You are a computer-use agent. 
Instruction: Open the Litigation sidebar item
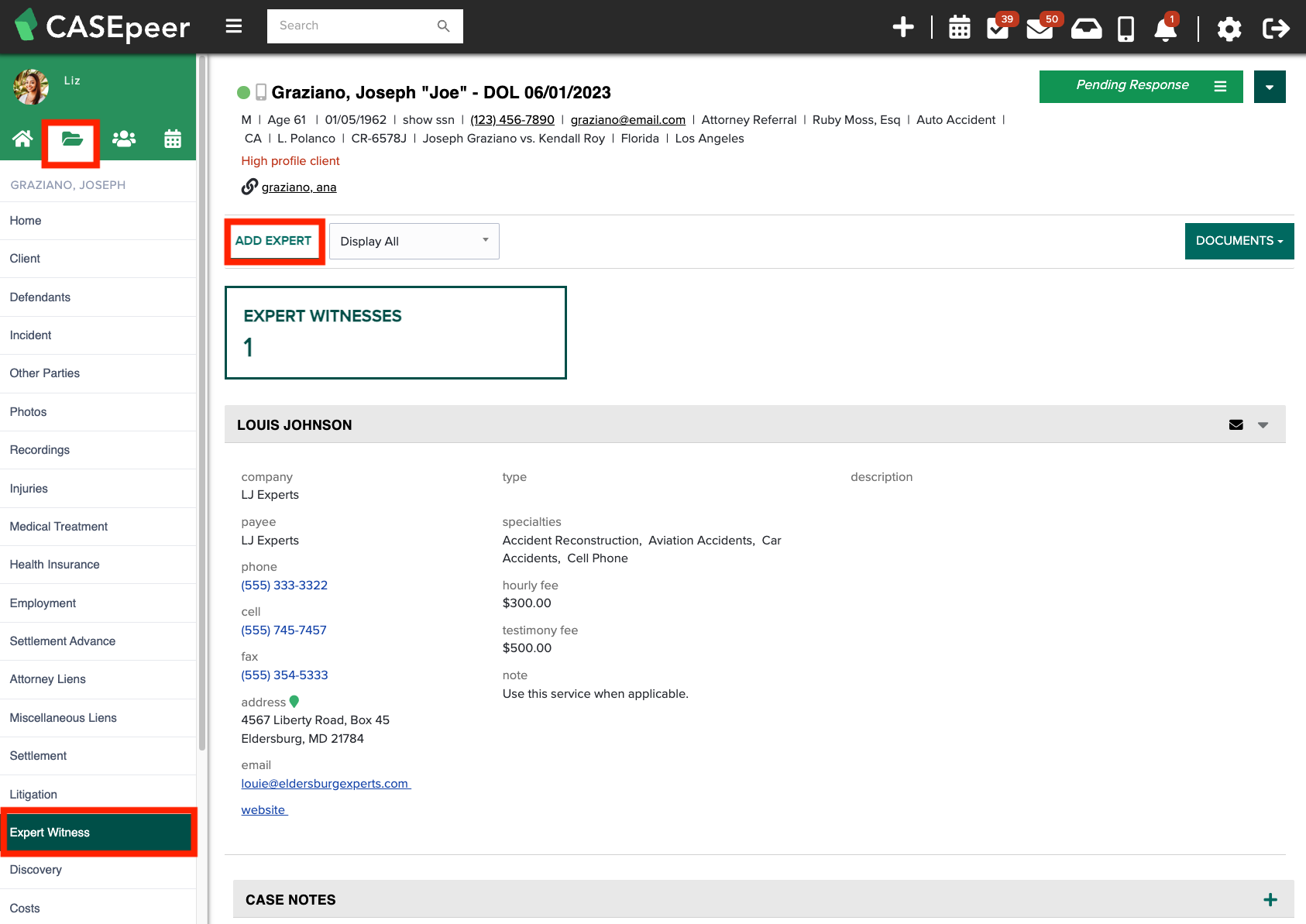click(x=98, y=795)
